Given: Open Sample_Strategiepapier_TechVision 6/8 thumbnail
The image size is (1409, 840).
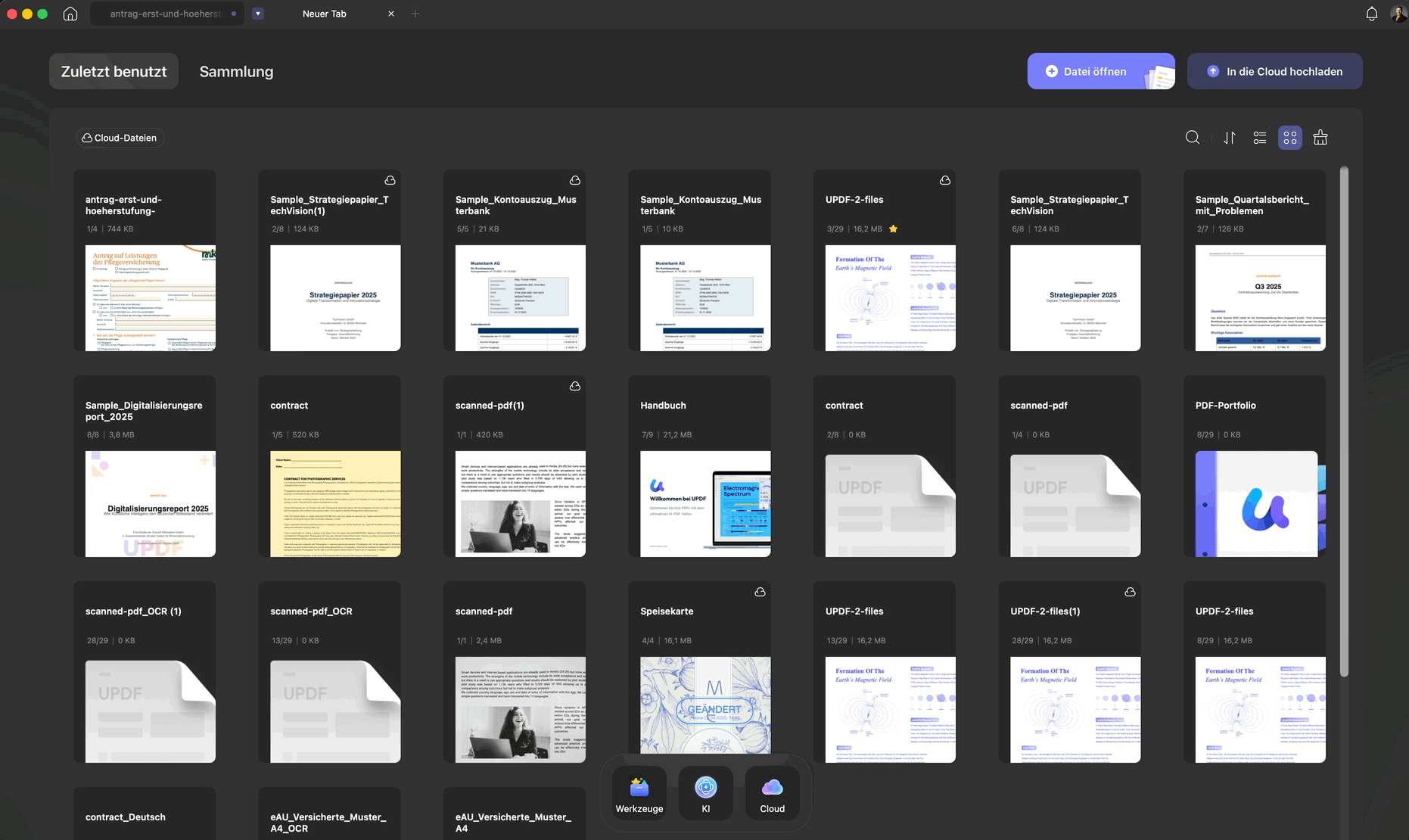Looking at the screenshot, I should tap(1075, 298).
